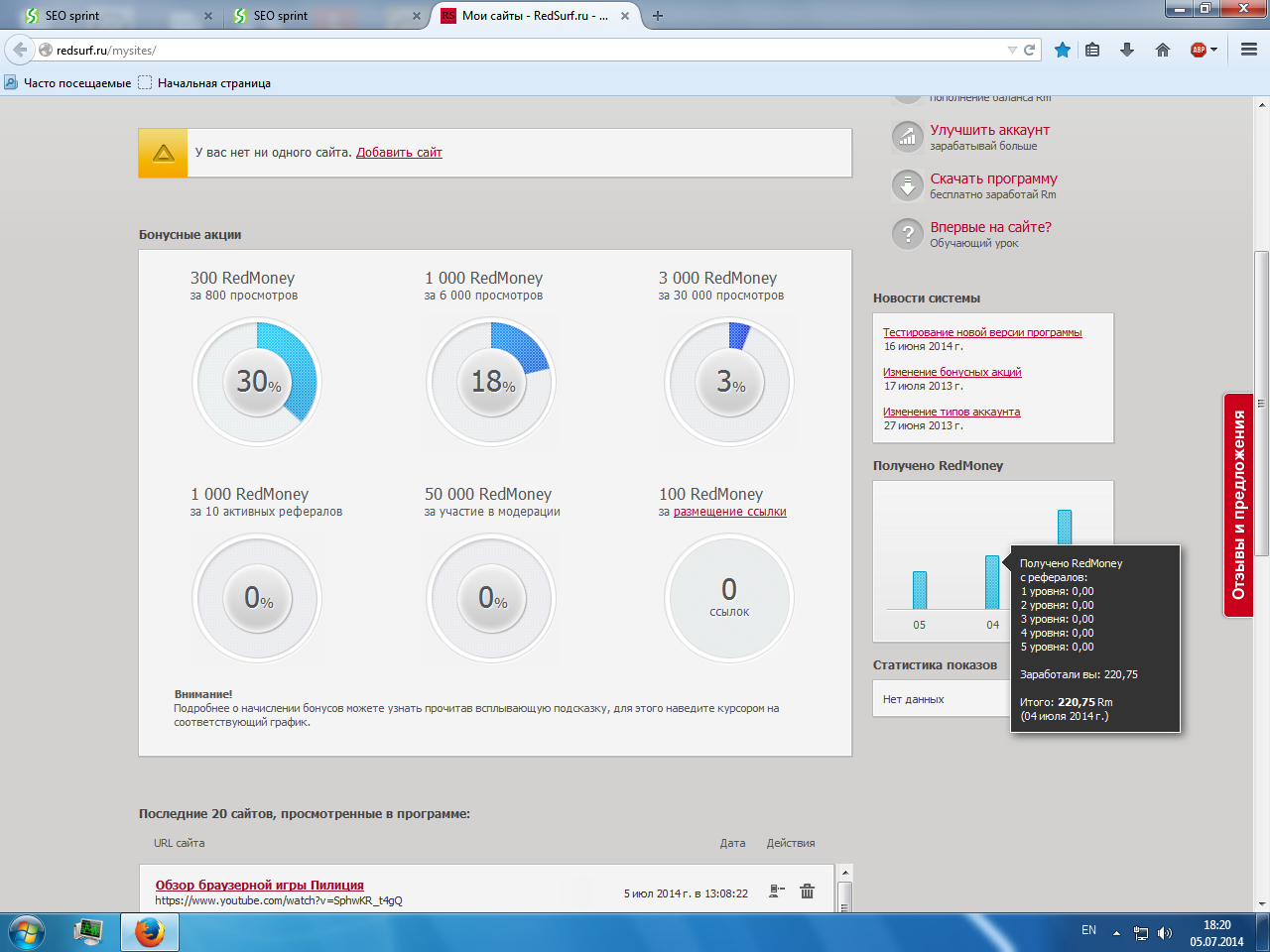1270x952 pixels.
Task: Close the first SEO sprint tab
Action: pyautogui.click(x=207, y=16)
